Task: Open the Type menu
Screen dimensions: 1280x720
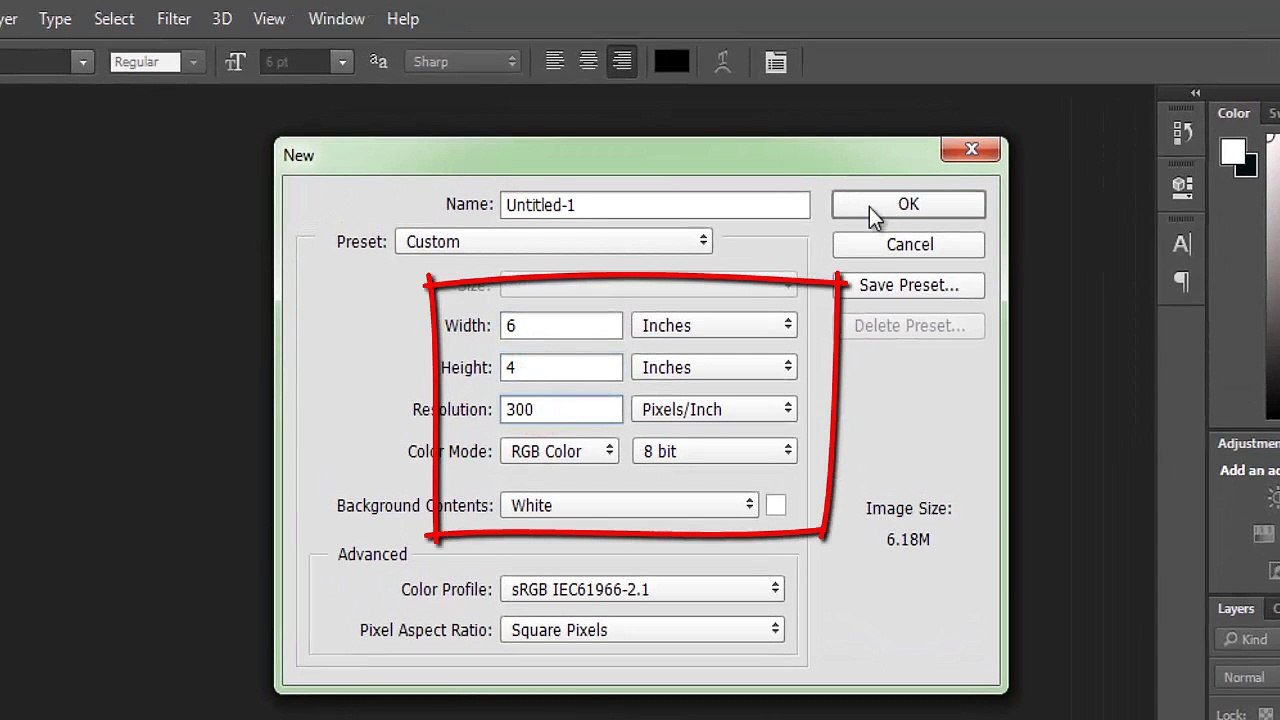Action: click(x=55, y=19)
